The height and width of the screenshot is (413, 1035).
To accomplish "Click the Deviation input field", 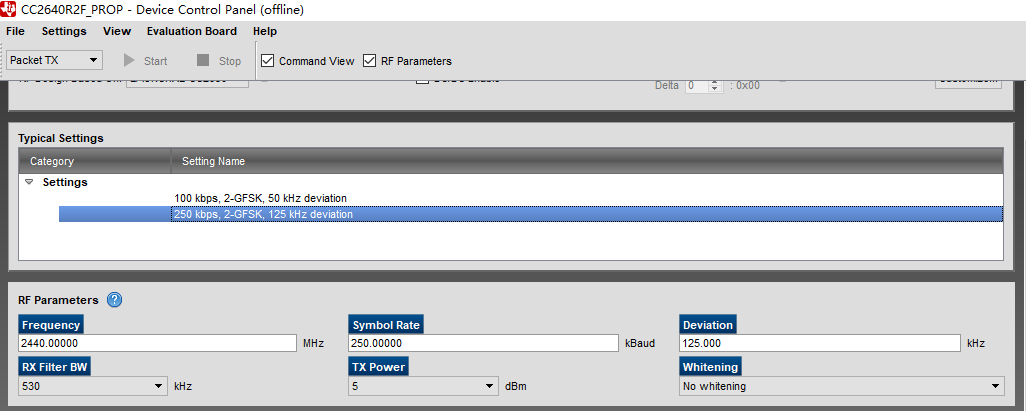I will [x=820, y=343].
